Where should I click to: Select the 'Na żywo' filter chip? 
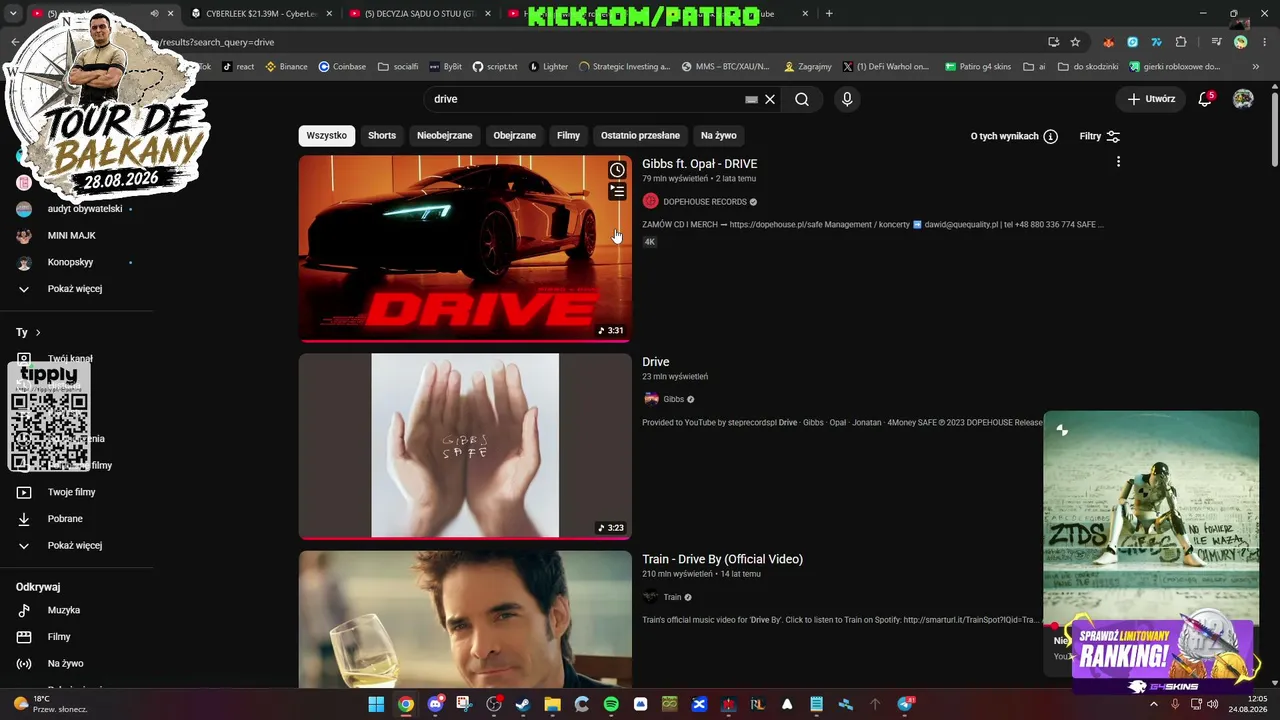[719, 136]
